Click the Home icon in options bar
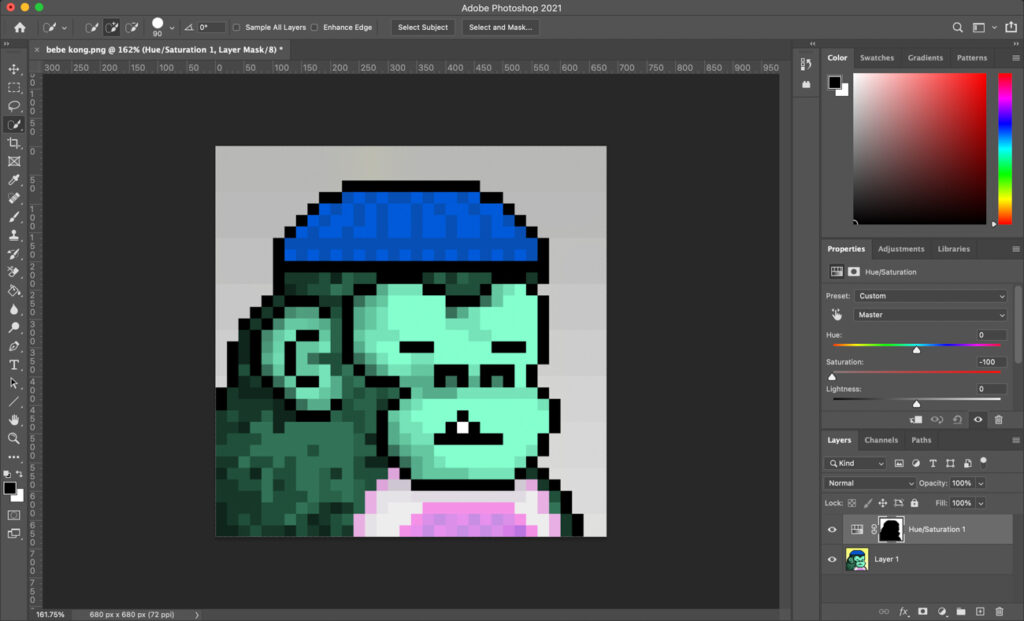This screenshot has height=621, width=1024. pyautogui.click(x=20, y=27)
